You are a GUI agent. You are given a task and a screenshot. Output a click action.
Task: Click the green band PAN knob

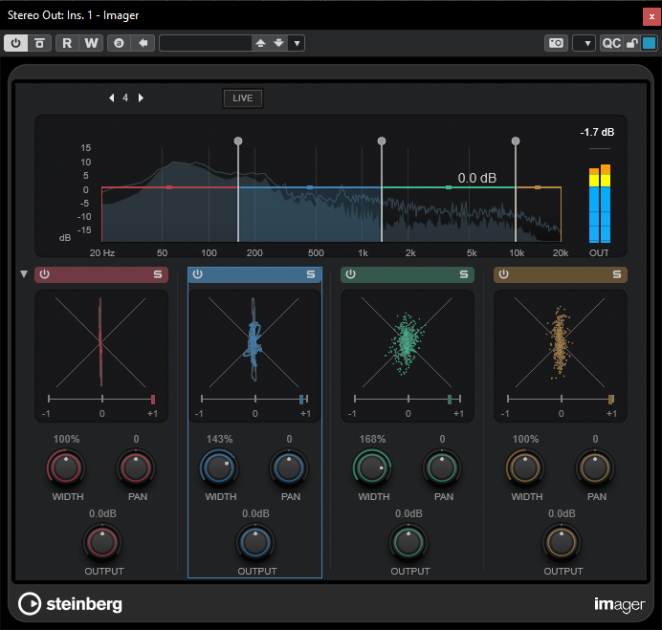point(442,468)
